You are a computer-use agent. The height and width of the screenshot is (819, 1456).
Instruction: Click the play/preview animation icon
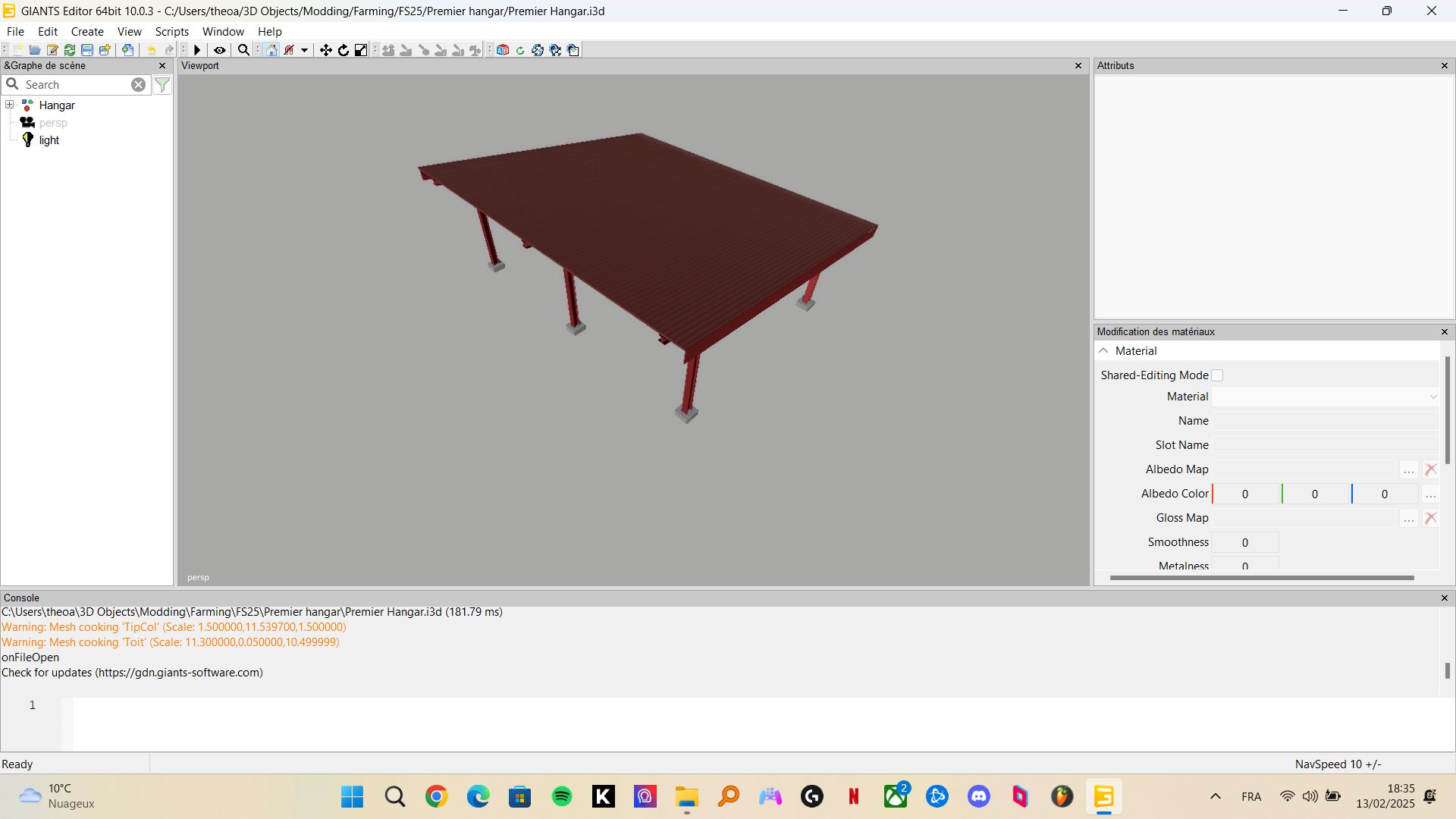pos(197,49)
